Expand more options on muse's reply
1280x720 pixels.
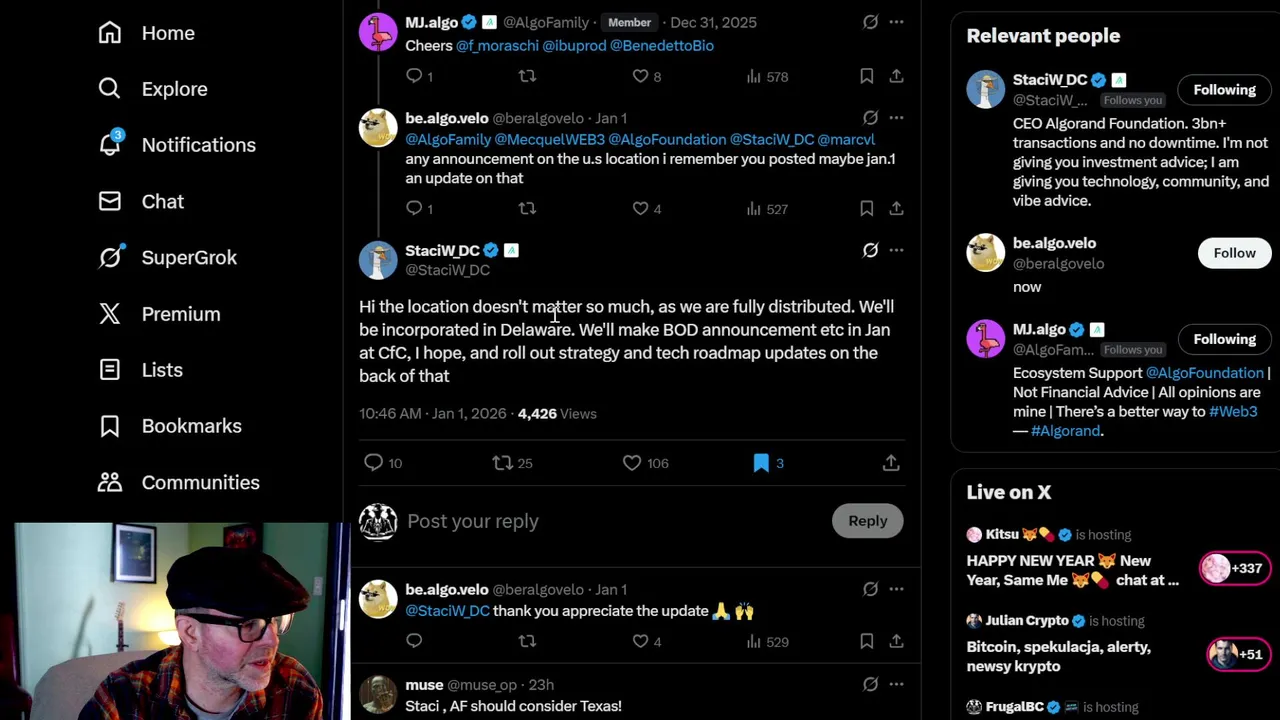(896, 684)
